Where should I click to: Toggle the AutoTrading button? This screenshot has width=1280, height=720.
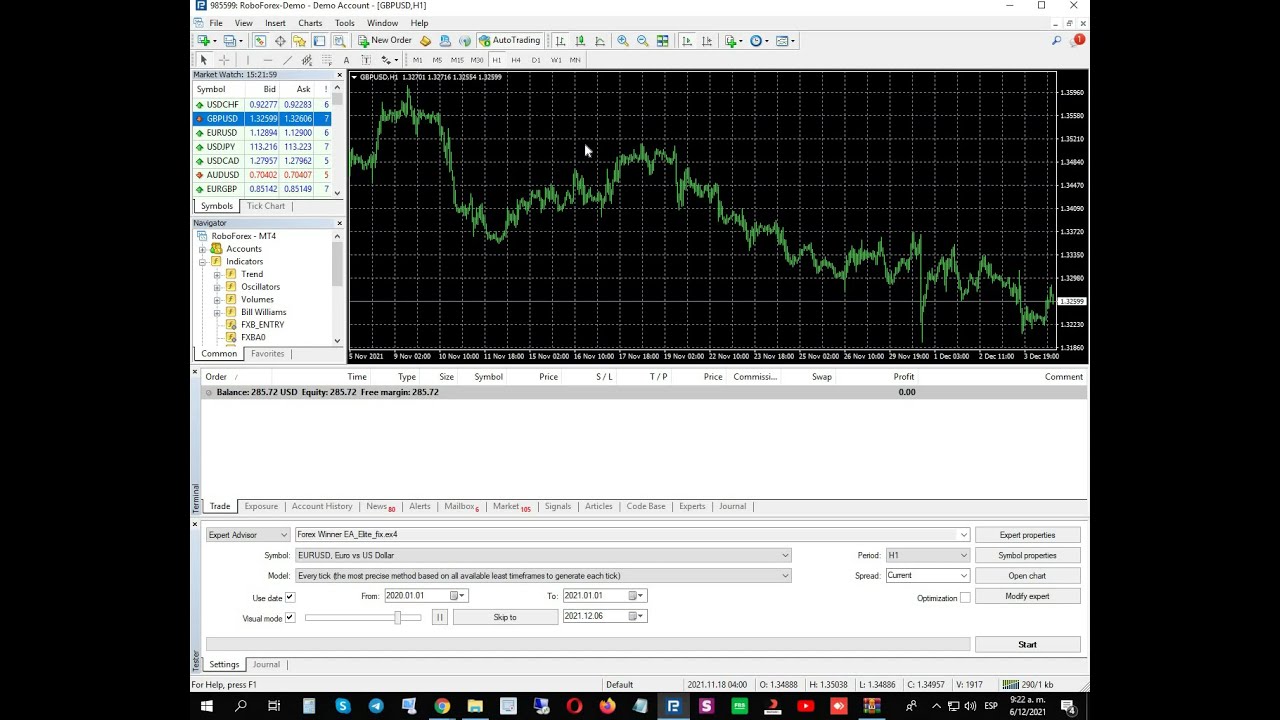[x=510, y=41]
